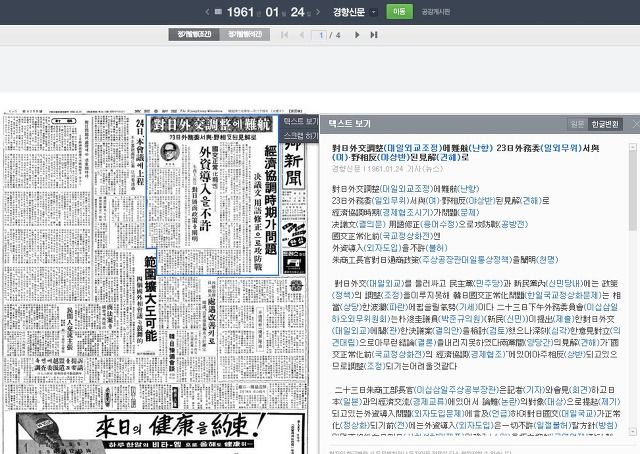The width and height of the screenshot is (640, 454).
Task: Open the 공감게시판 link
Action: [x=436, y=12]
